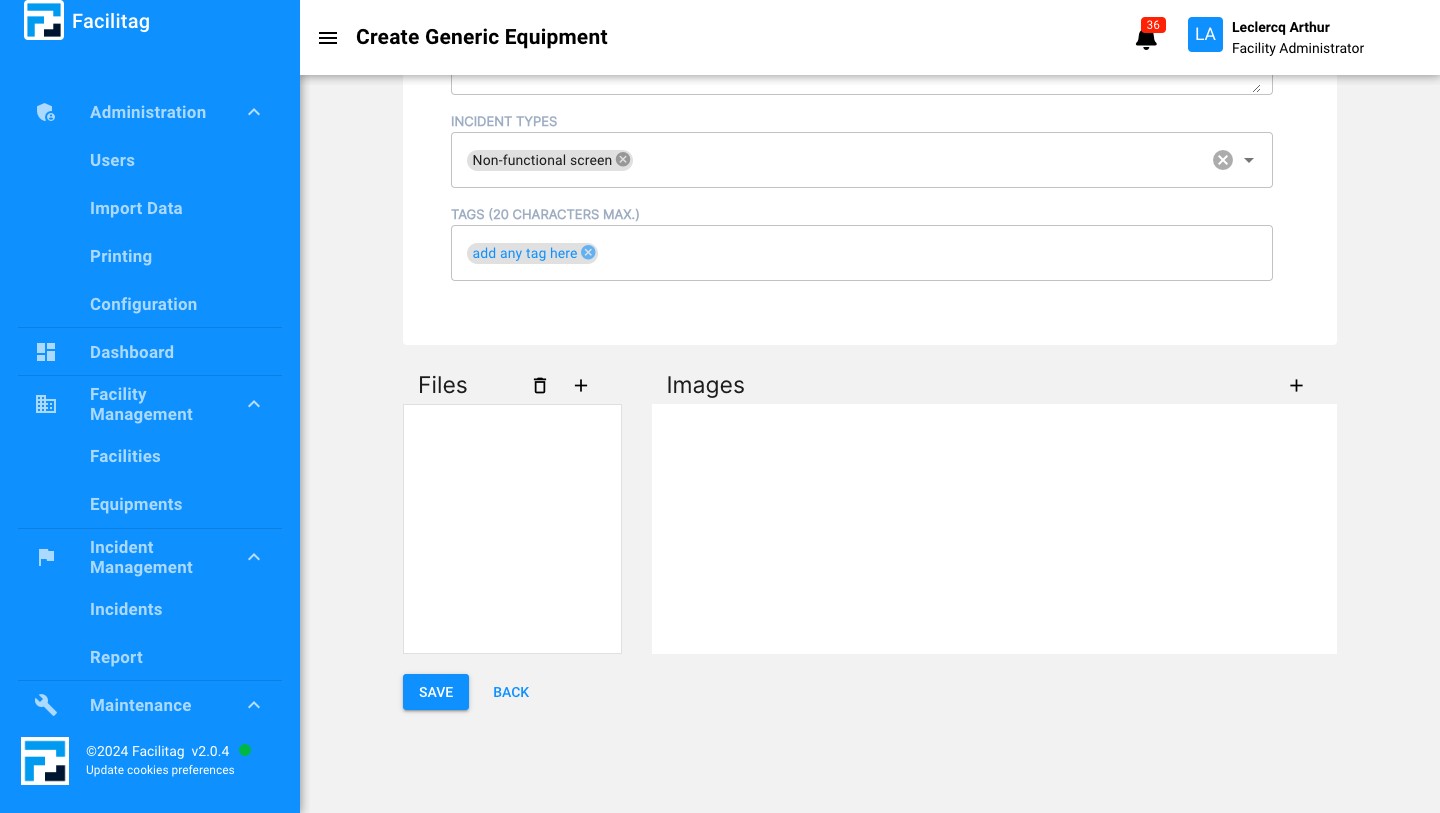Click the Administration shield icon
Screen dimensions: 1440x813
coord(46,112)
